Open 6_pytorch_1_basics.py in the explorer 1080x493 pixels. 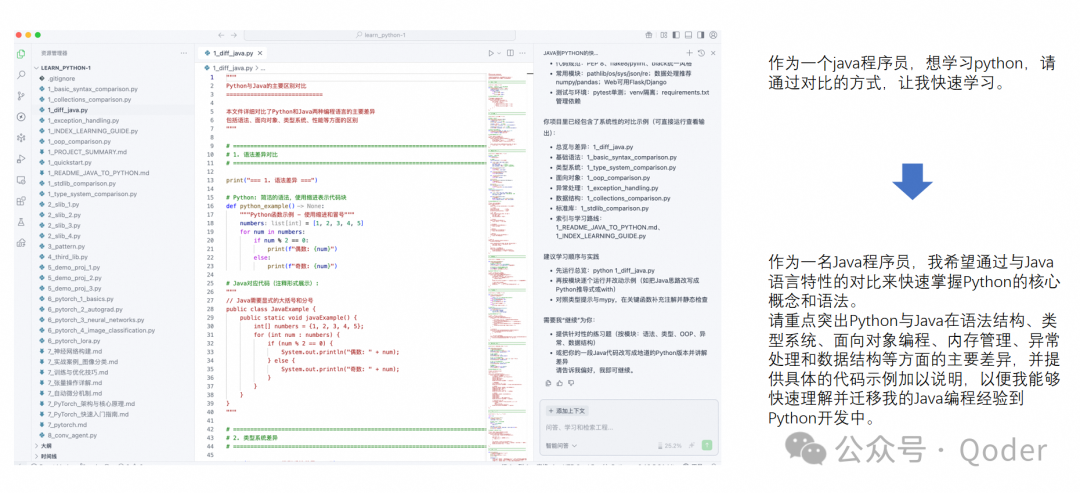(x=81, y=299)
